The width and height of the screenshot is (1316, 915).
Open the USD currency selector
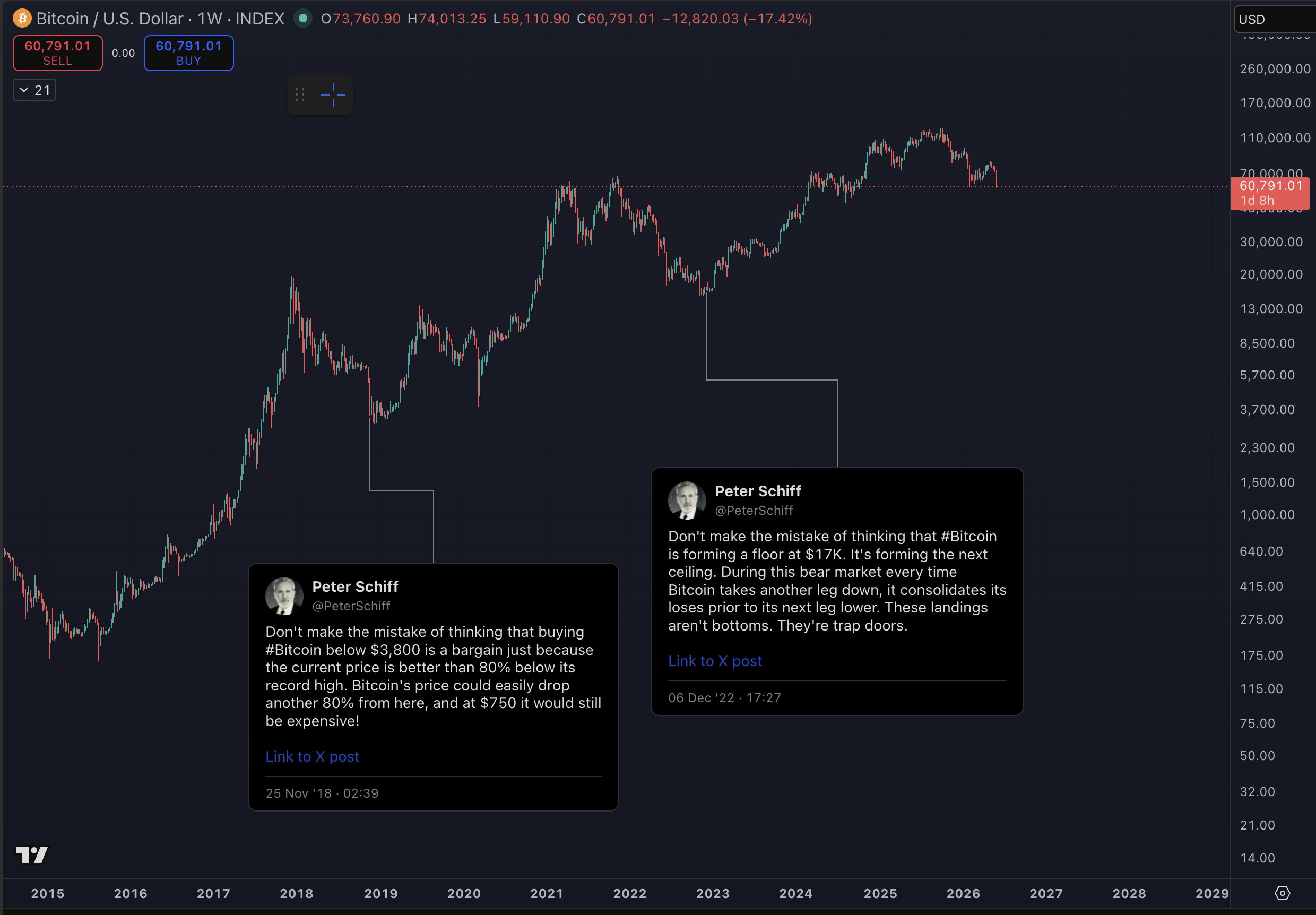(x=1275, y=19)
